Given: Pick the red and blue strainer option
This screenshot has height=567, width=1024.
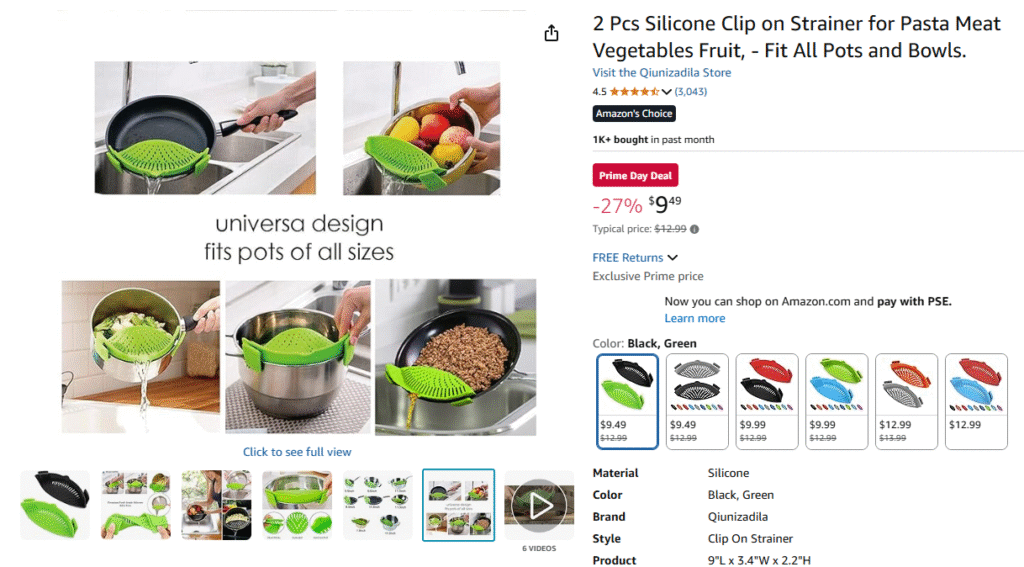Looking at the screenshot, I should pyautogui.click(x=976, y=401).
